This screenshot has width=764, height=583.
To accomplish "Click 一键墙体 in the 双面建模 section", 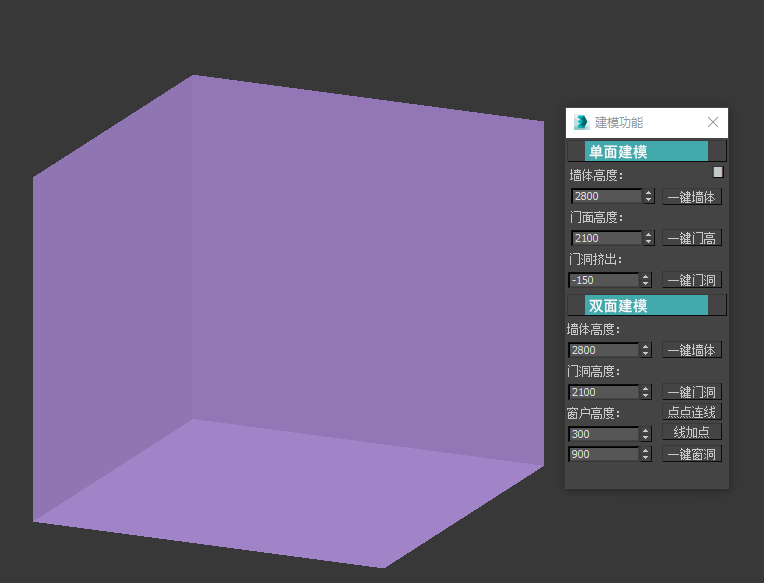I will [691, 350].
